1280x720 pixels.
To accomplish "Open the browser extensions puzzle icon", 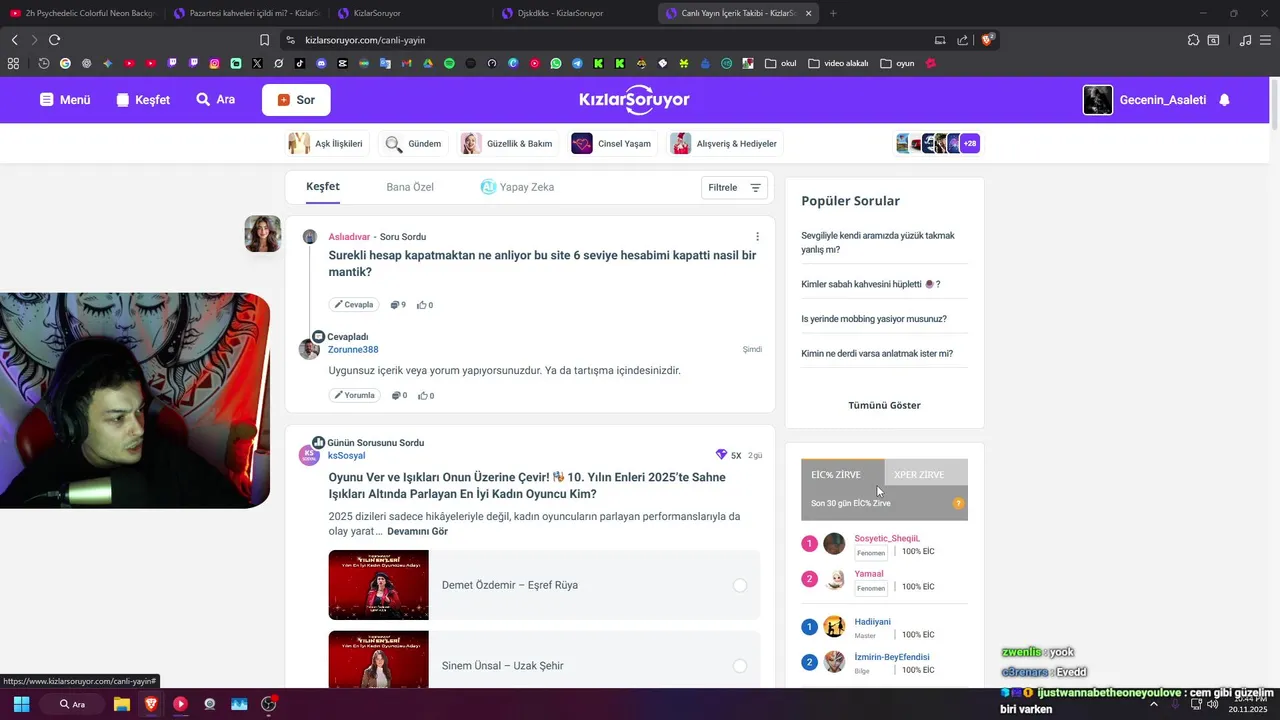I will click(x=1193, y=40).
